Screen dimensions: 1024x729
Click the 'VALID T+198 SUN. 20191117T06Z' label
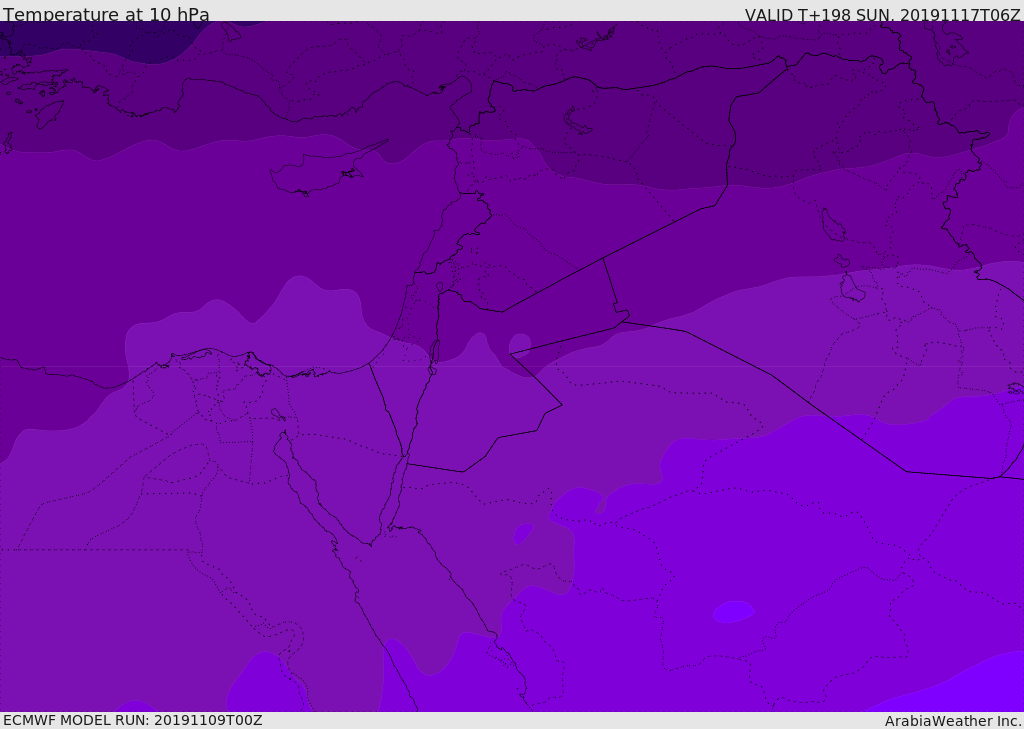[882, 14]
